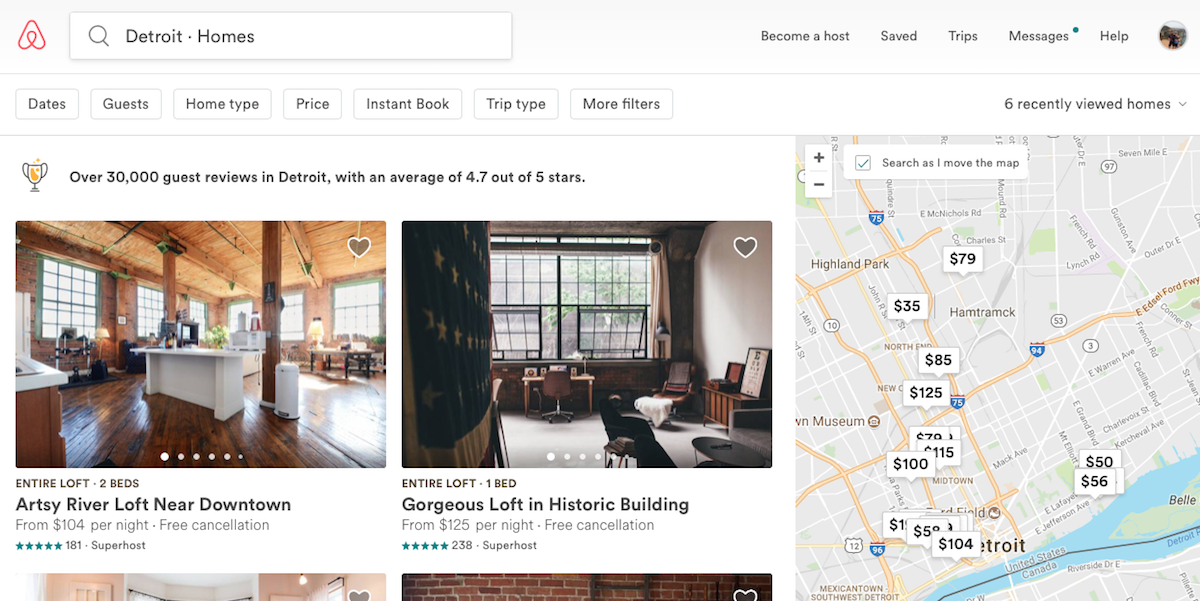Click the trophy icon beside the reviews banner
Viewport: 1200px width, 601px height.
36,174
